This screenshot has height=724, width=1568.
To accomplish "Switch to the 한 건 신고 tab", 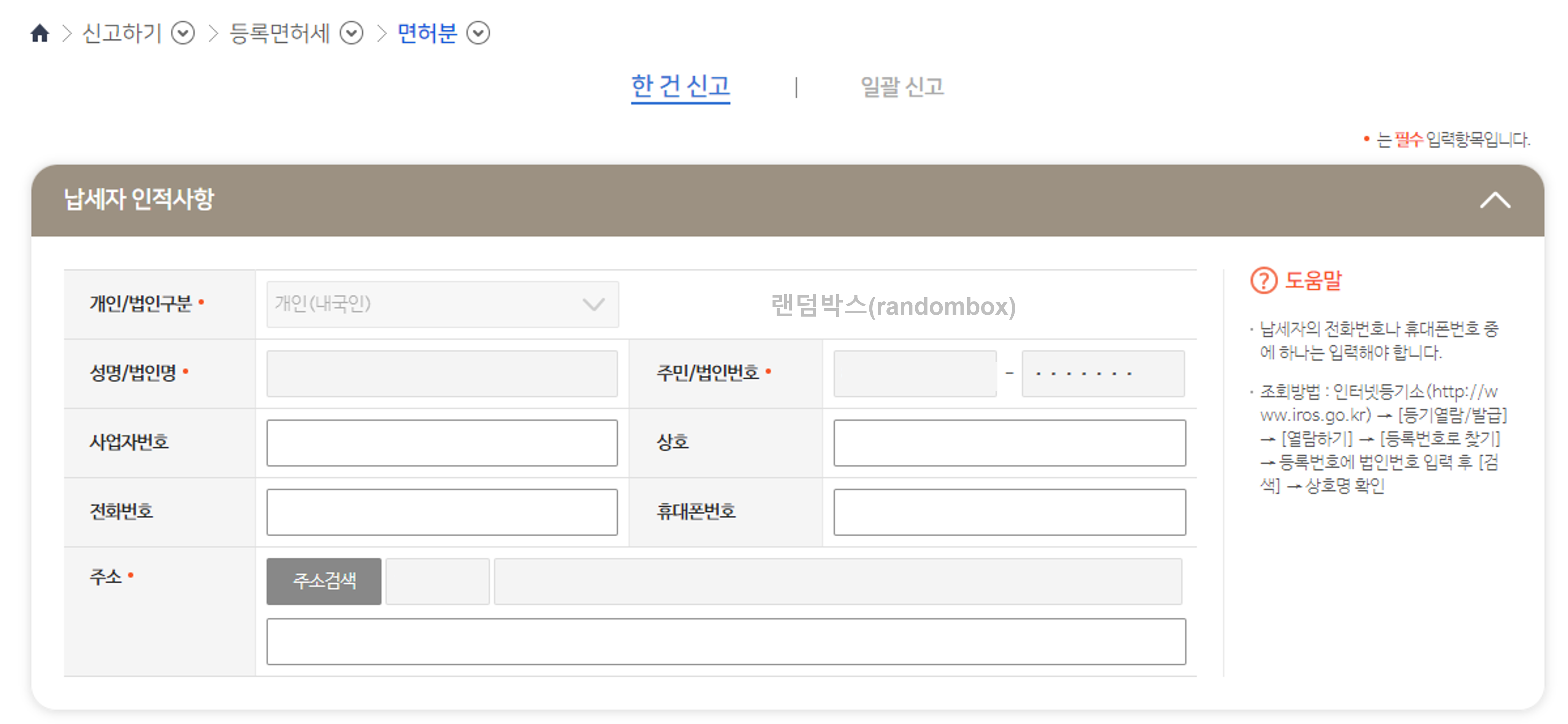I will pyautogui.click(x=680, y=86).
